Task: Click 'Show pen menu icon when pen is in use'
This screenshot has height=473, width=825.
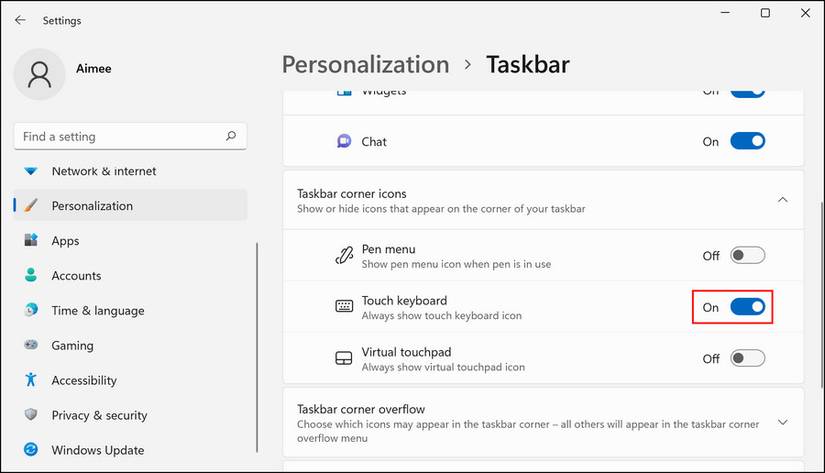Action: click(456, 264)
